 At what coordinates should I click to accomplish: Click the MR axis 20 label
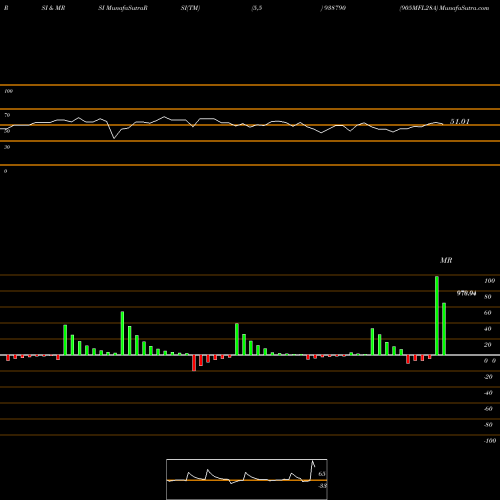click(488, 345)
